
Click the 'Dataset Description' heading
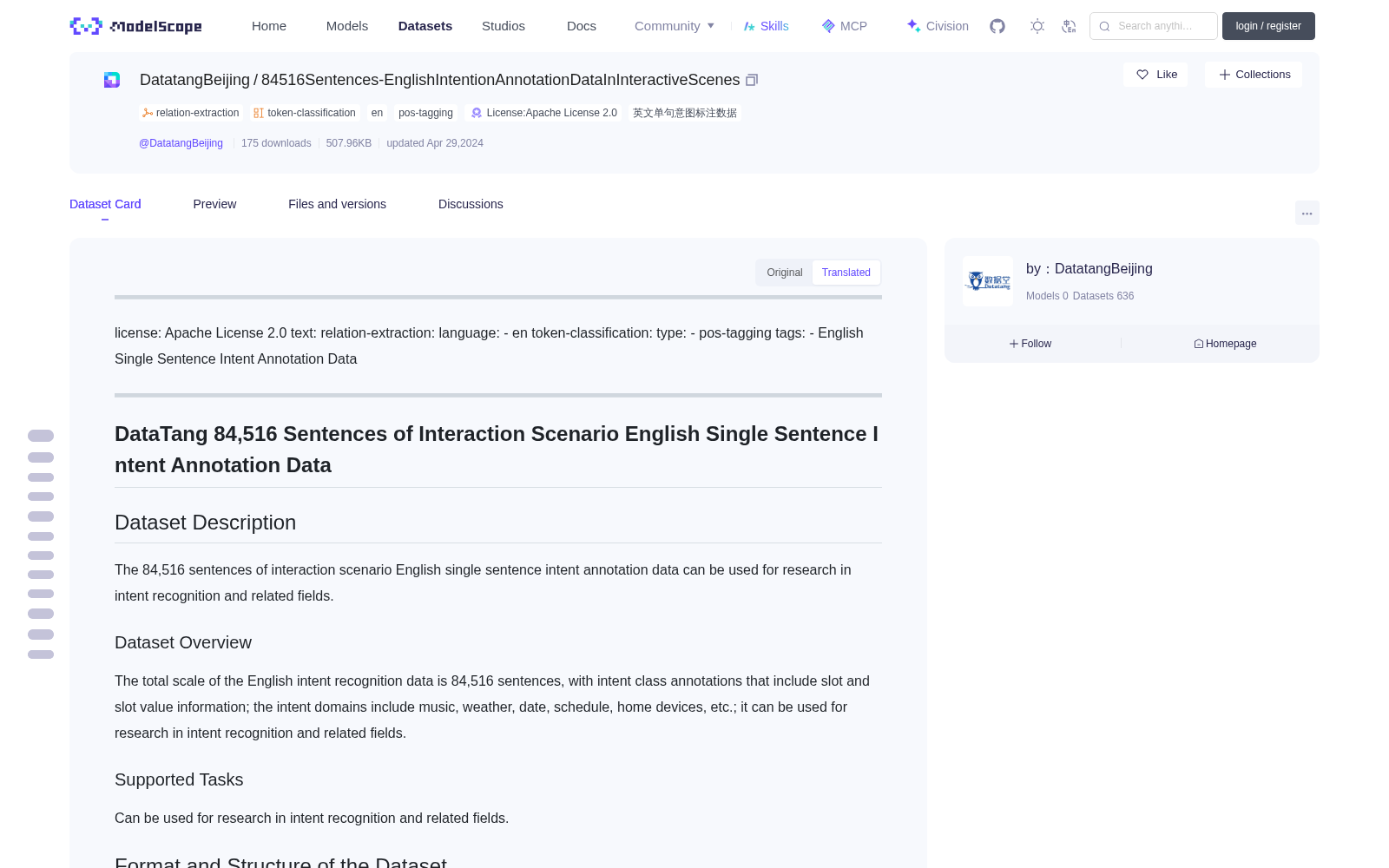pyautogui.click(x=205, y=523)
